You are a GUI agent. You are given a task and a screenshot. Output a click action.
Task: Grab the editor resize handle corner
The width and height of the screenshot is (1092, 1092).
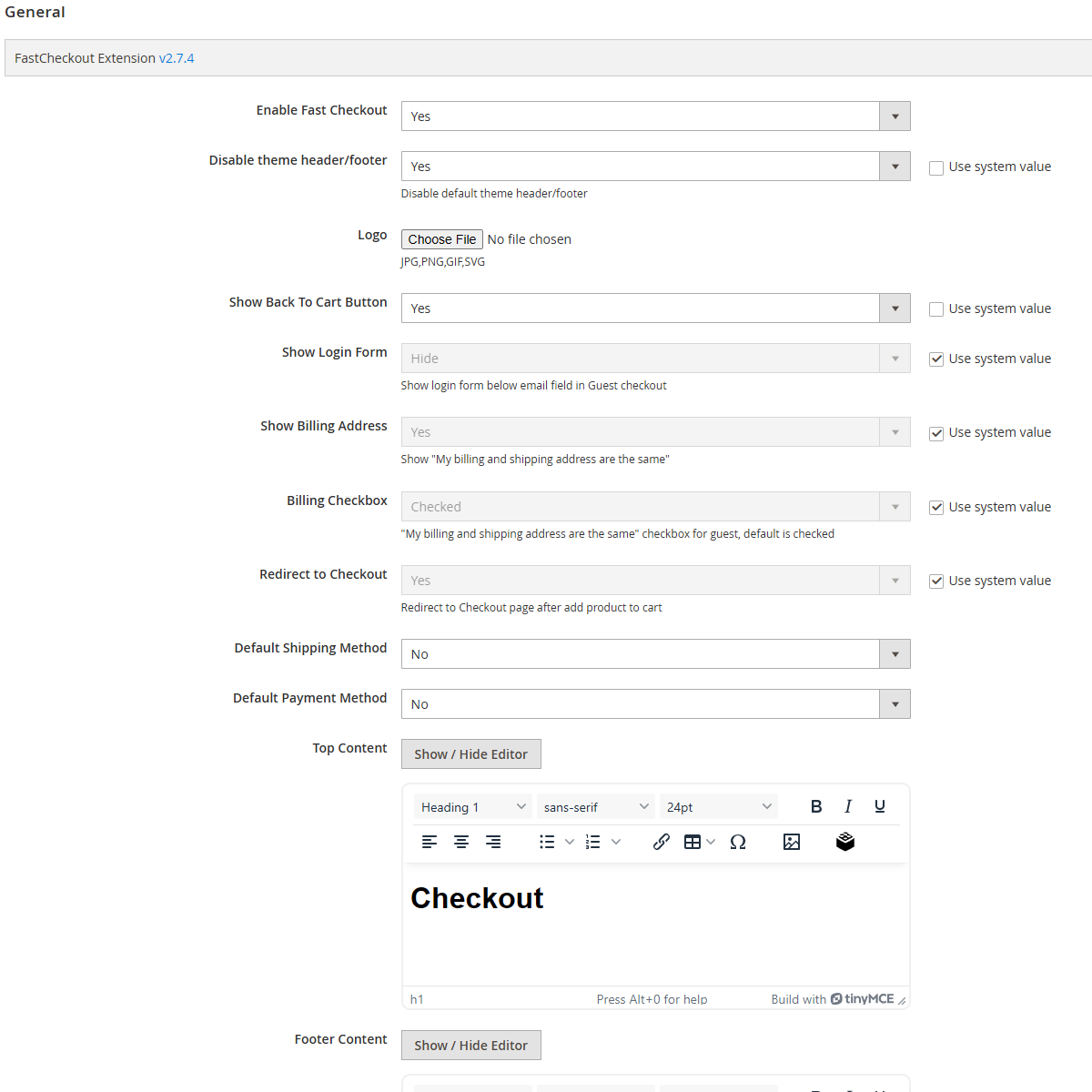(x=902, y=1000)
